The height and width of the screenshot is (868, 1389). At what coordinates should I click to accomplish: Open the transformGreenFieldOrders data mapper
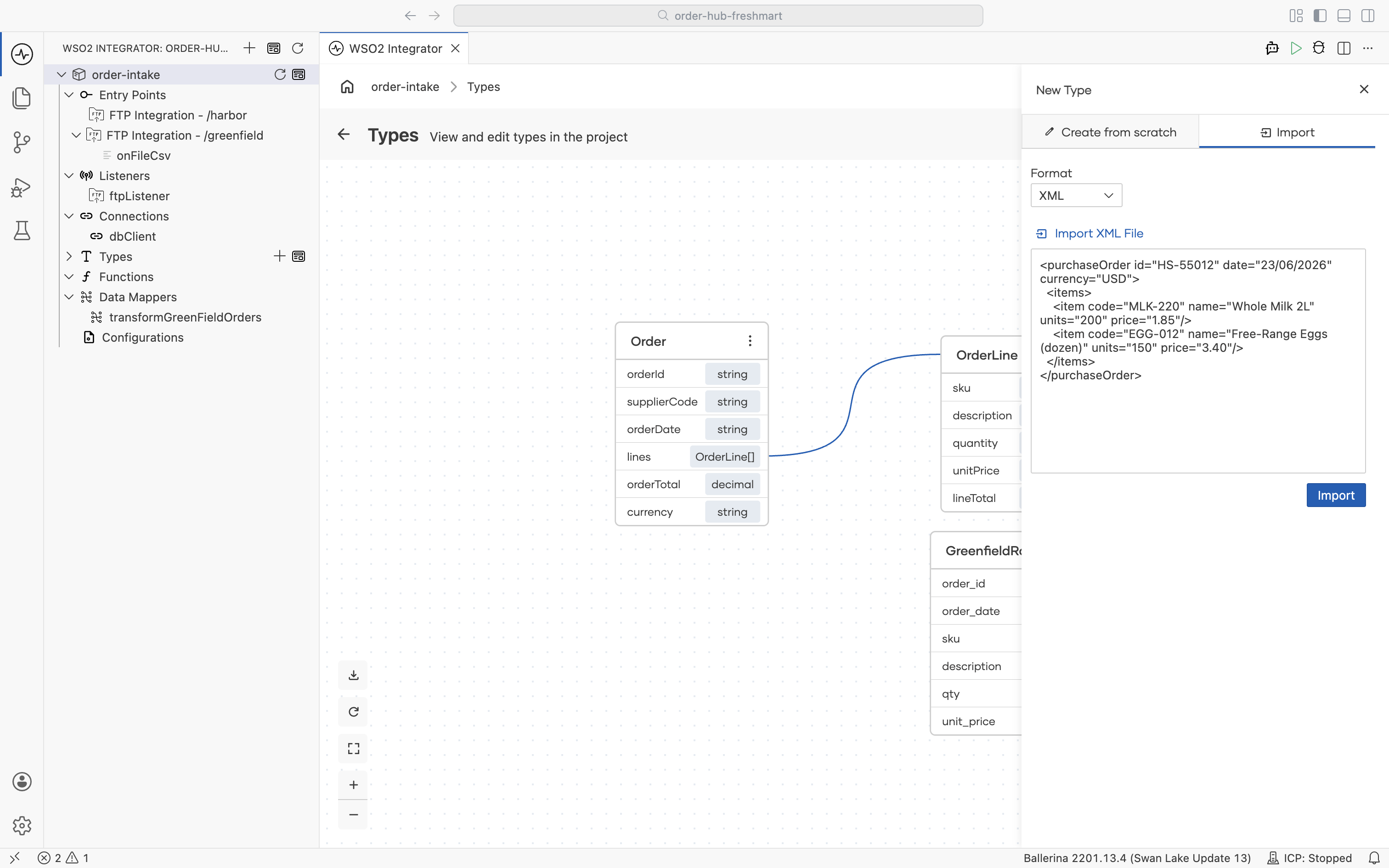tap(185, 317)
